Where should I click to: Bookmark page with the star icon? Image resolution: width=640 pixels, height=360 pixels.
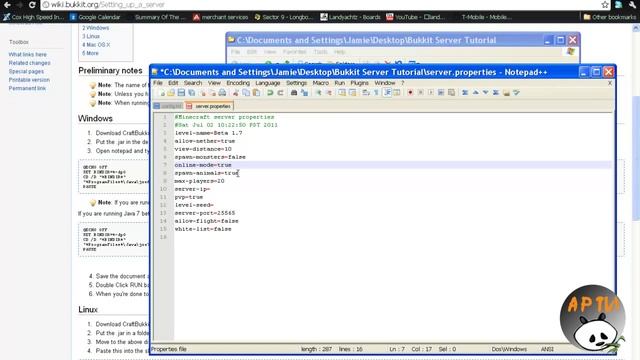(605, 5)
